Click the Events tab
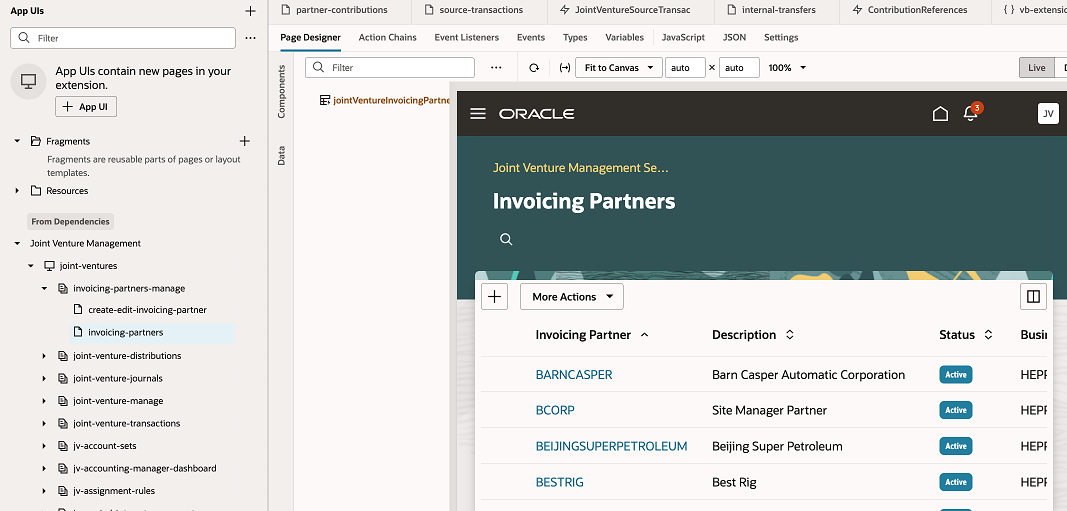Viewport: 1067px width, 511px height. 531,37
